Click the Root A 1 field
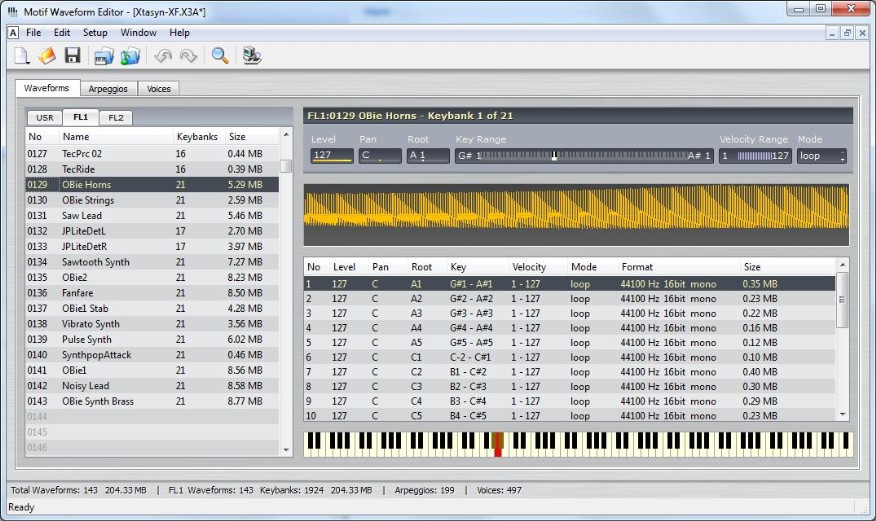876x521 pixels. tap(428, 156)
